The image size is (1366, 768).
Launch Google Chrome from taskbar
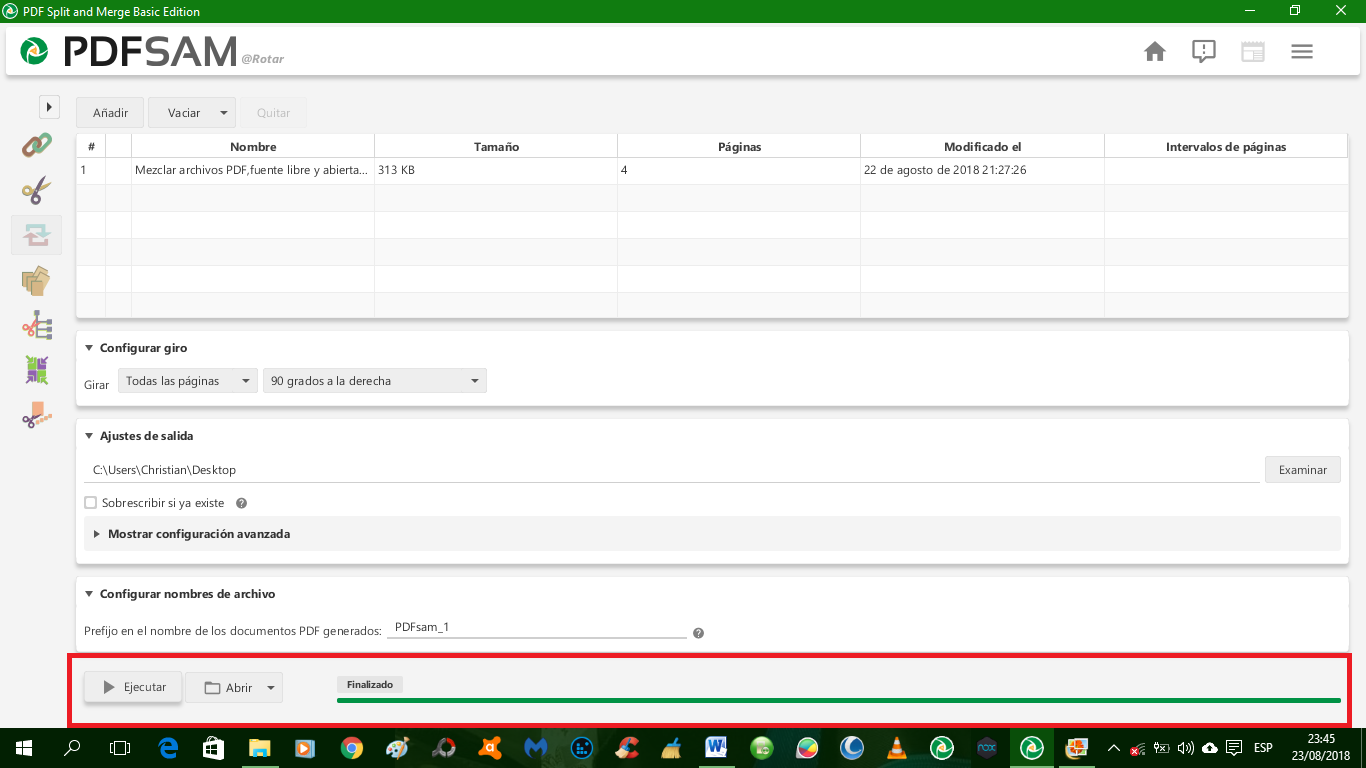pos(351,748)
